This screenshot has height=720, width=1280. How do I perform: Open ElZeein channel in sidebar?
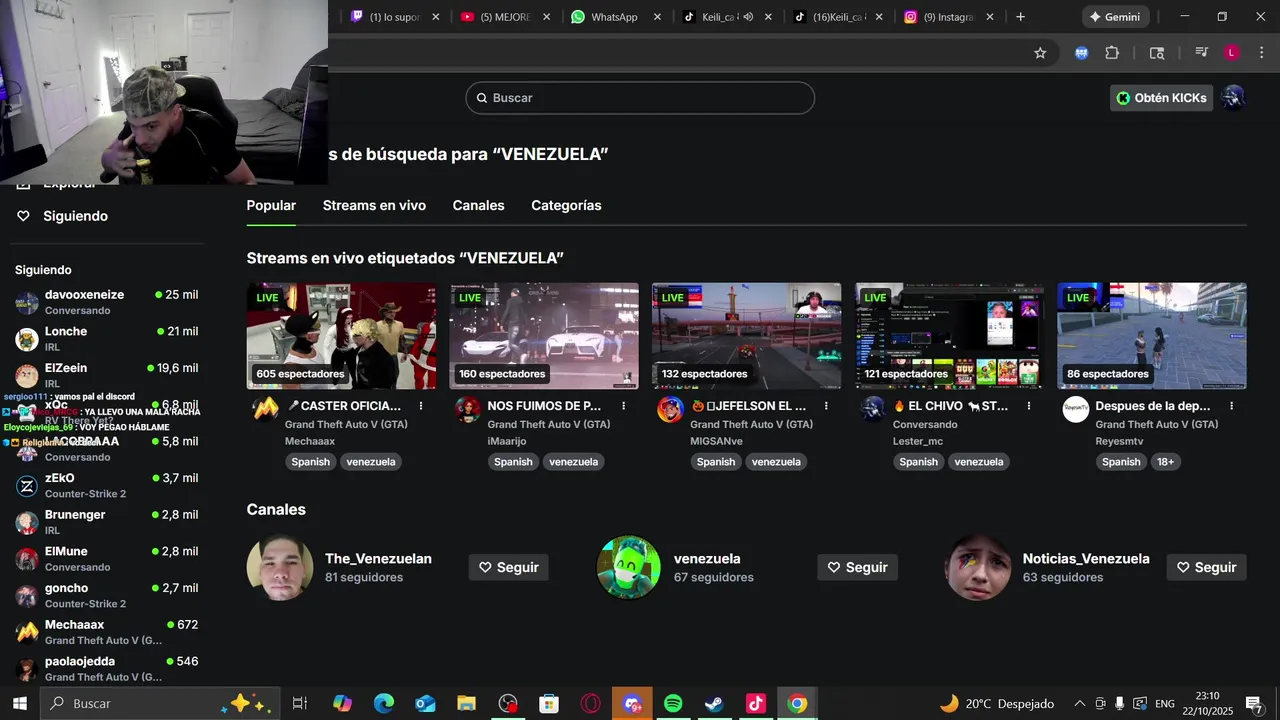(x=107, y=375)
